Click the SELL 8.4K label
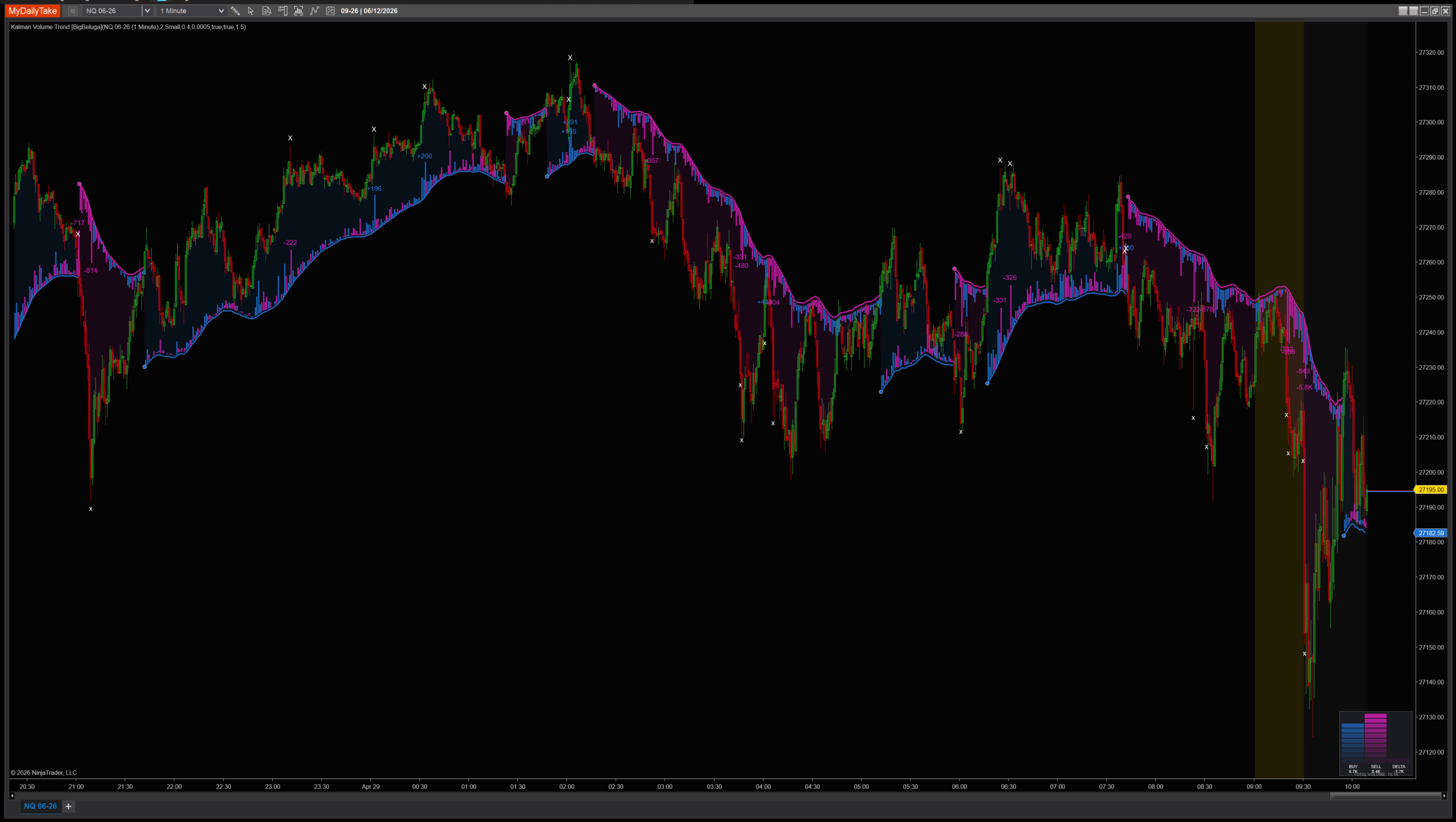Image resolution: width=1456 pixels, height=822 pixels. coord(1376,769)
